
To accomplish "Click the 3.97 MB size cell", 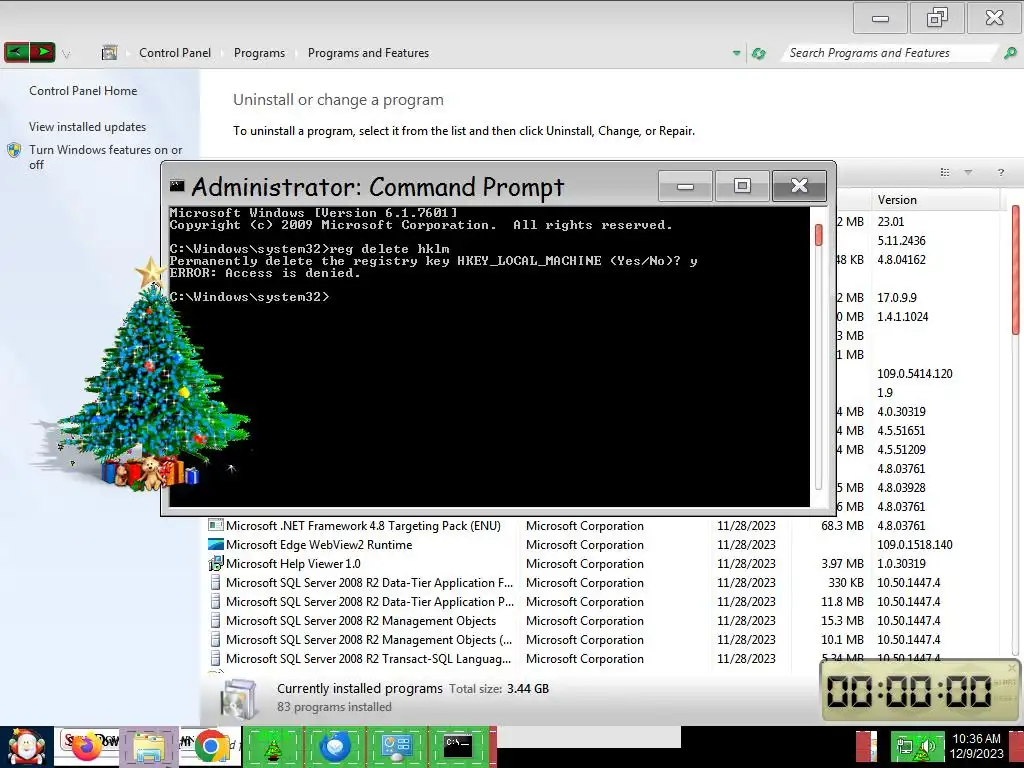I will [x=842, y=564].
